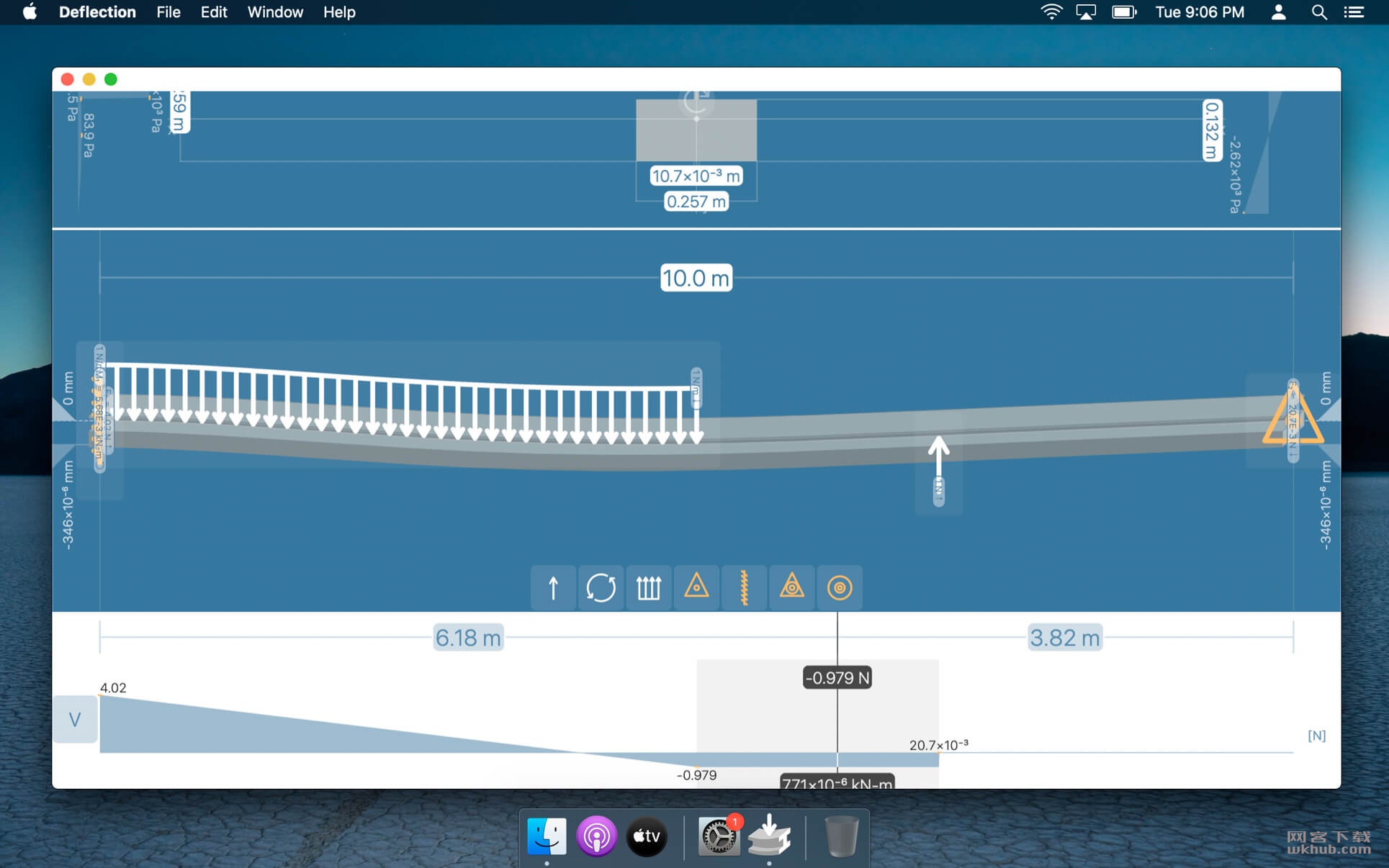Open the Deflection app in the Dock

769,835
